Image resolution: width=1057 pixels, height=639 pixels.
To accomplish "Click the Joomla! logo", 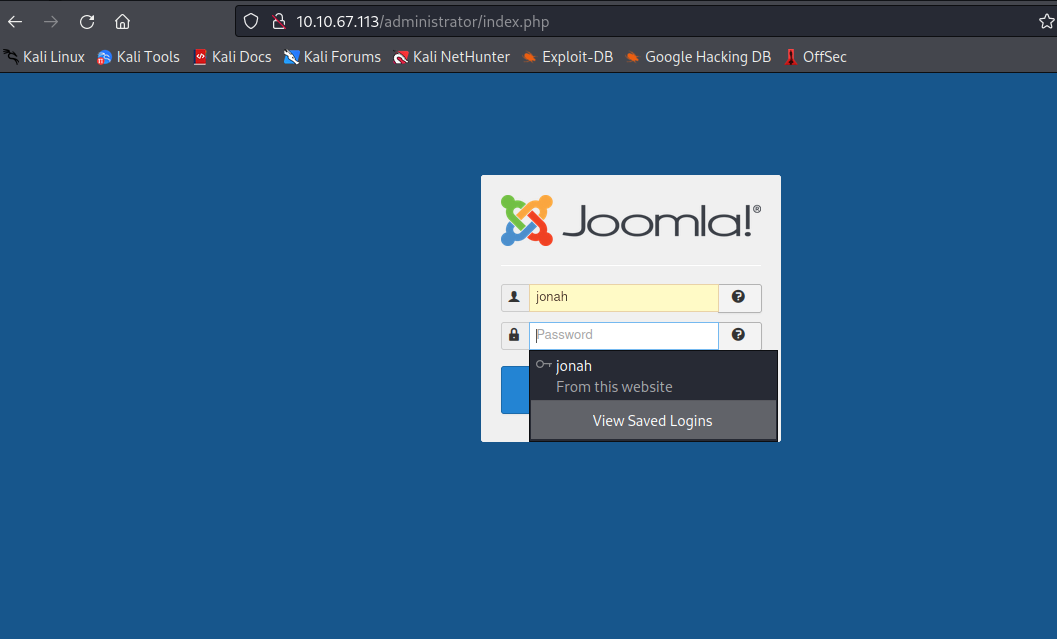I will [x=631, y=220].
